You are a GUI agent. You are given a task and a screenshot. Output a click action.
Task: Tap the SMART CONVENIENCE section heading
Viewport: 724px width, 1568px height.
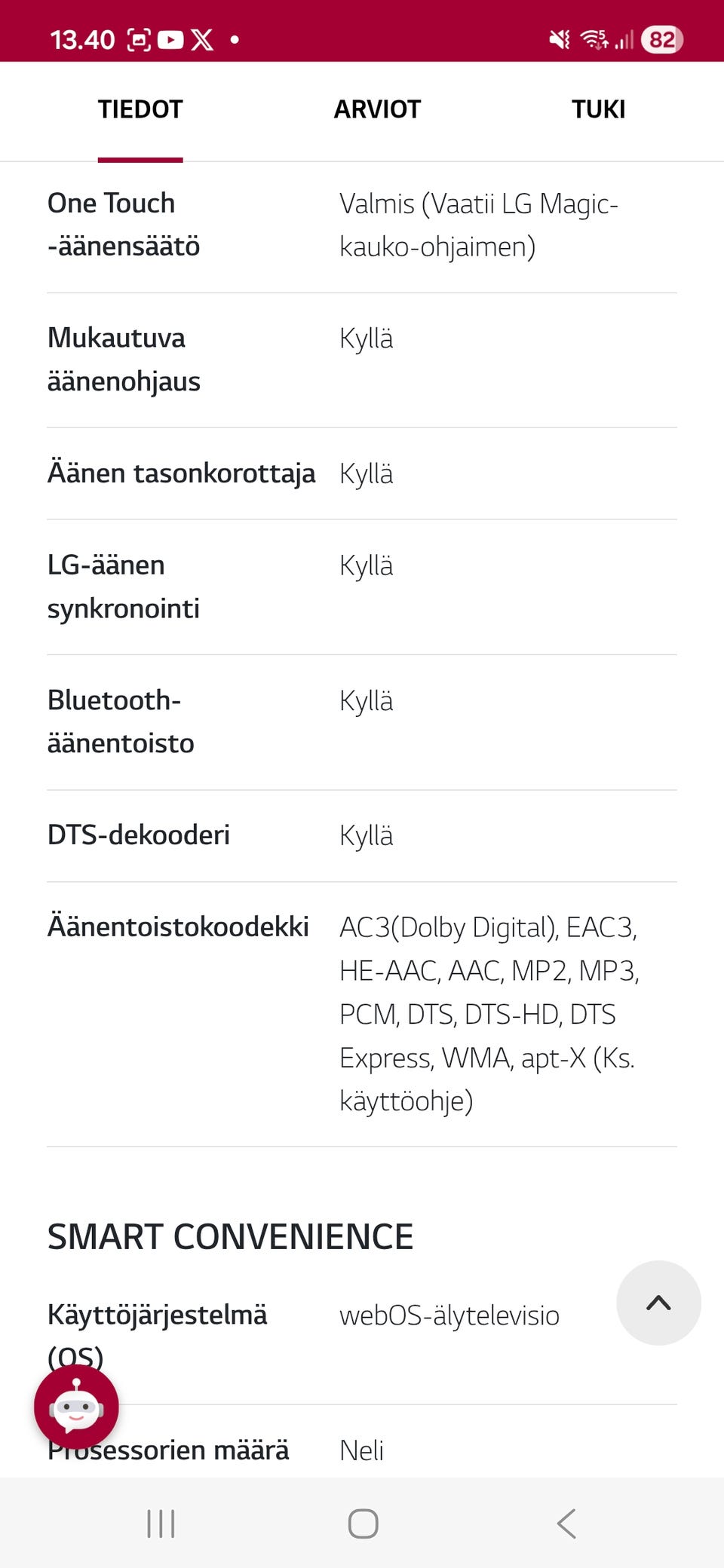[x=230, y=1237]
